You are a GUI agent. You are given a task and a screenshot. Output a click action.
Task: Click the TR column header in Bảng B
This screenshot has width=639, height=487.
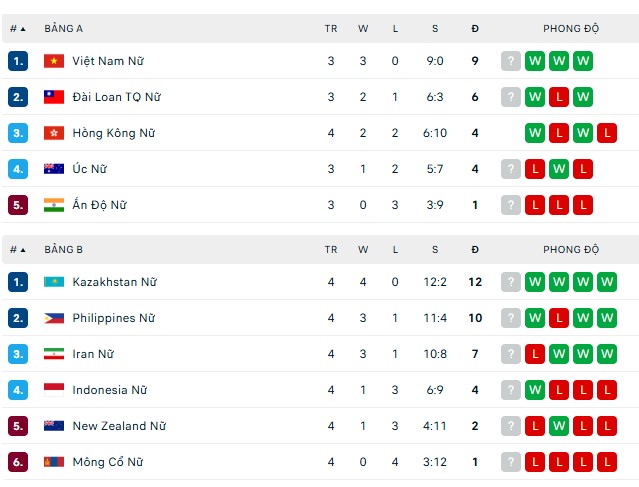coord(331,249)
